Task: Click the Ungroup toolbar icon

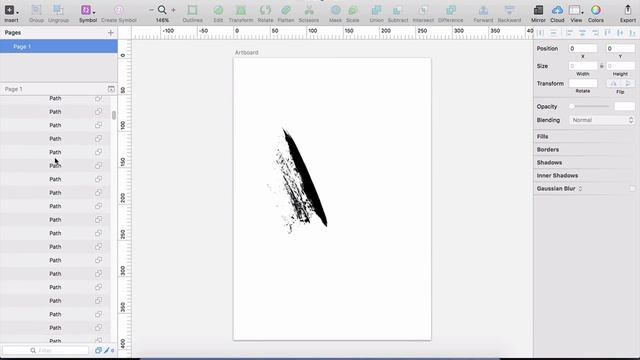Action: [x=58, y=10]
